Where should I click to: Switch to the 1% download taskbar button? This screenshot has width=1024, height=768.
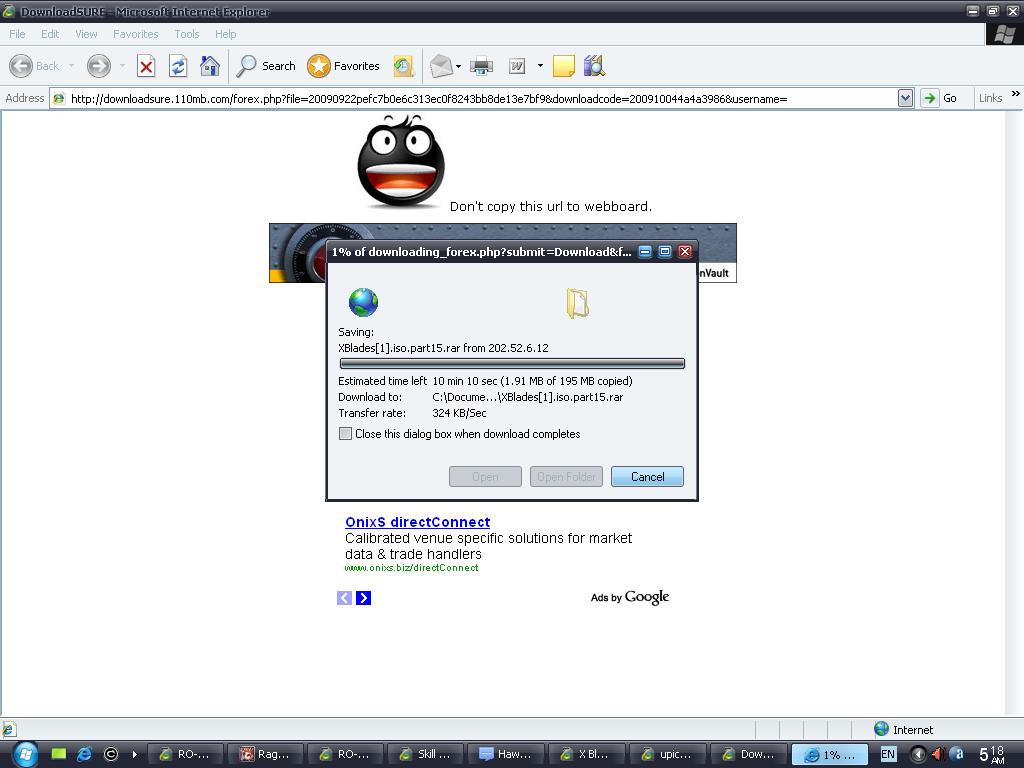click(829, 754)
